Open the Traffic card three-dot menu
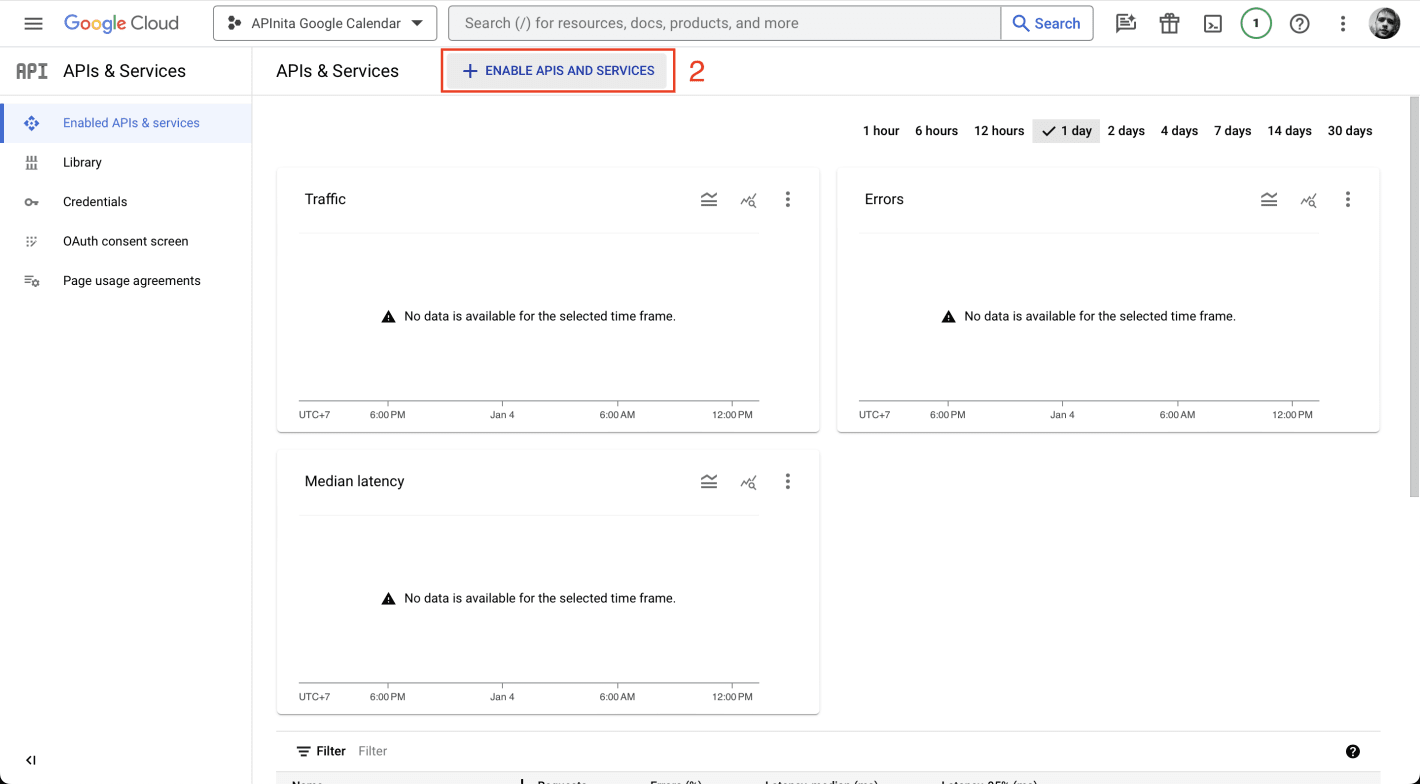This screenshot has width=1420, height=784. (788, 199)
